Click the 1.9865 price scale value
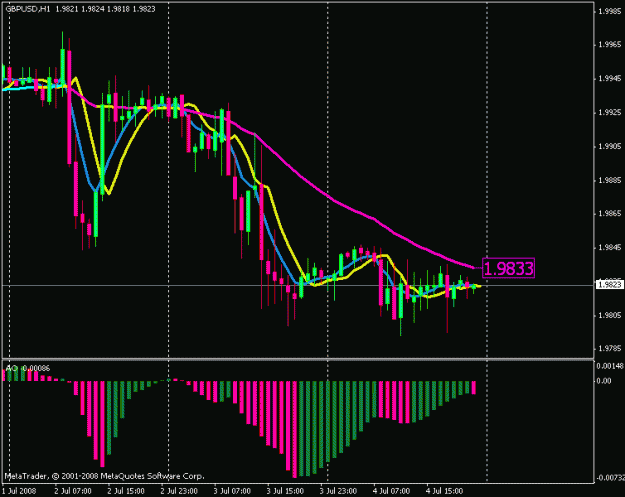The height and width of the screenshot is (497, 625). pyautogui.click(x=610, y=214)
